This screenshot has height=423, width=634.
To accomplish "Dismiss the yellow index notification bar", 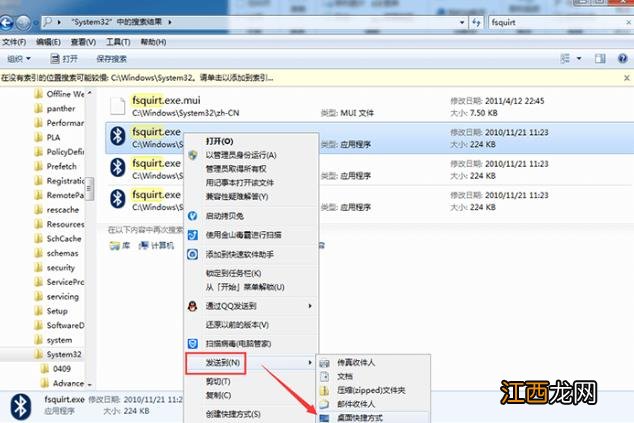I will coord(627,78).
